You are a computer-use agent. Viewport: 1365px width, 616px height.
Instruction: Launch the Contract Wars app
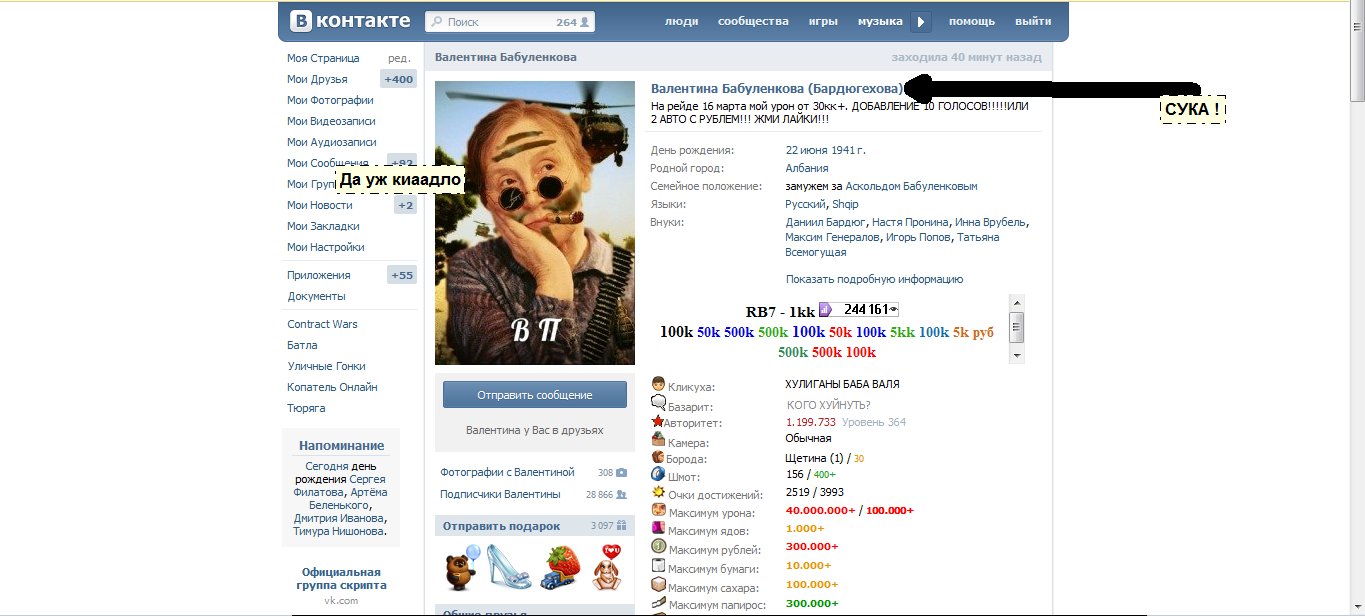[x=322, y=324]
